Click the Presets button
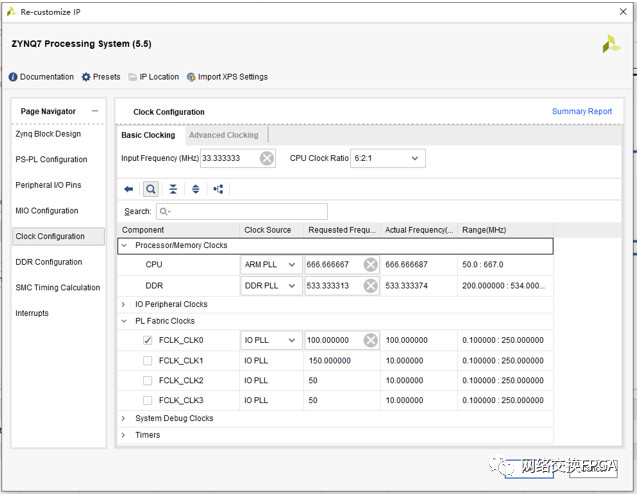The height and width of the screenshot is (494, 637). tap(101, 77)
